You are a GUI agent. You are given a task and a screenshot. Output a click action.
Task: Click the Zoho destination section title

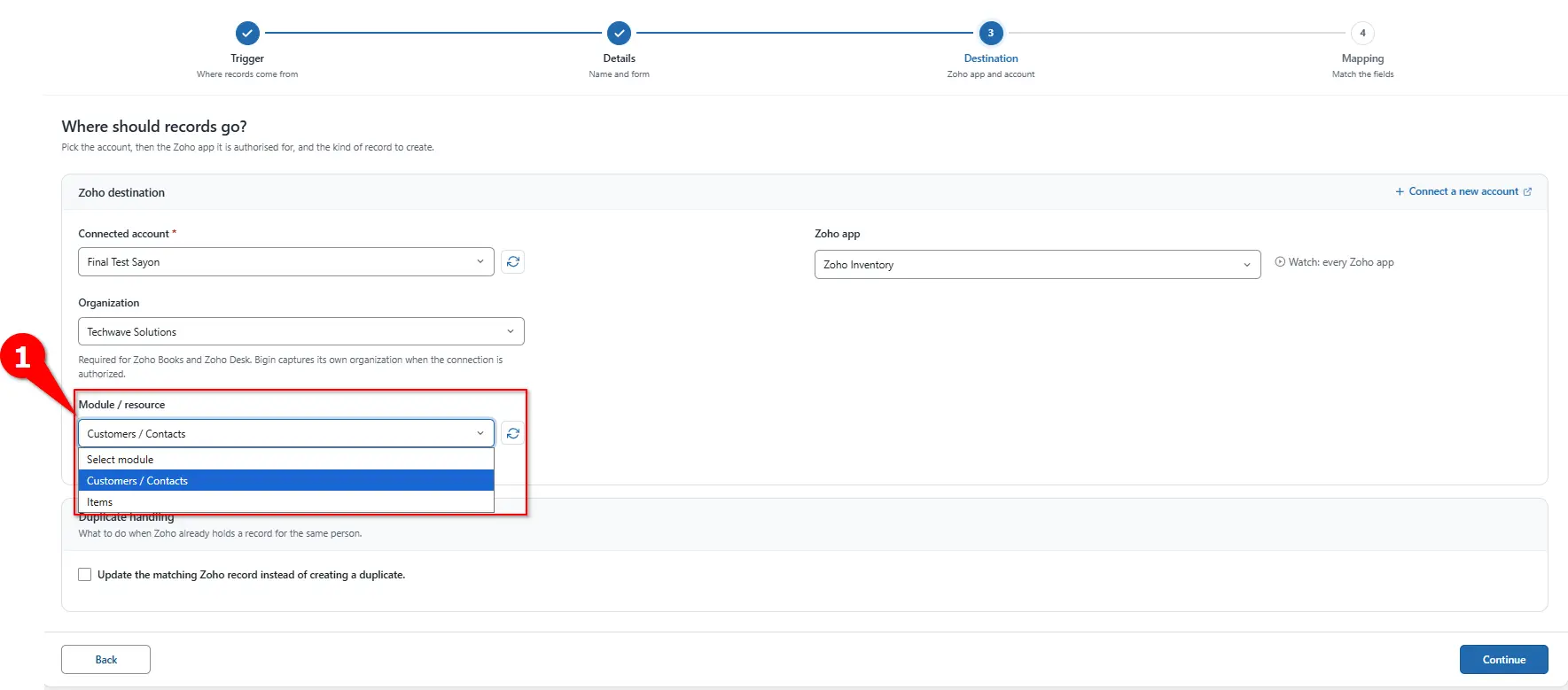121,192
